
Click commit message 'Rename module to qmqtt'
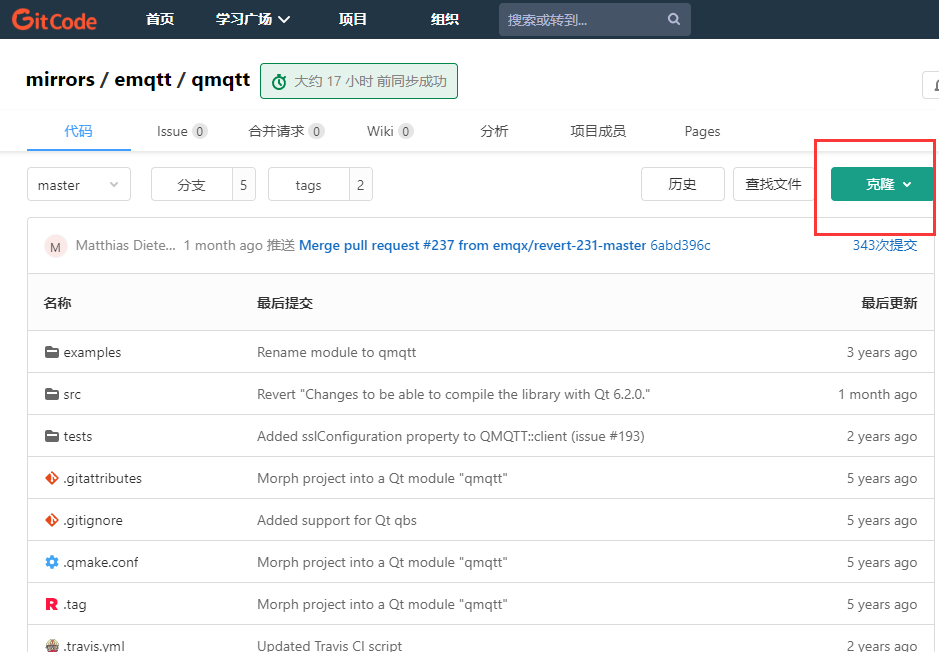[x=337, y=352]
